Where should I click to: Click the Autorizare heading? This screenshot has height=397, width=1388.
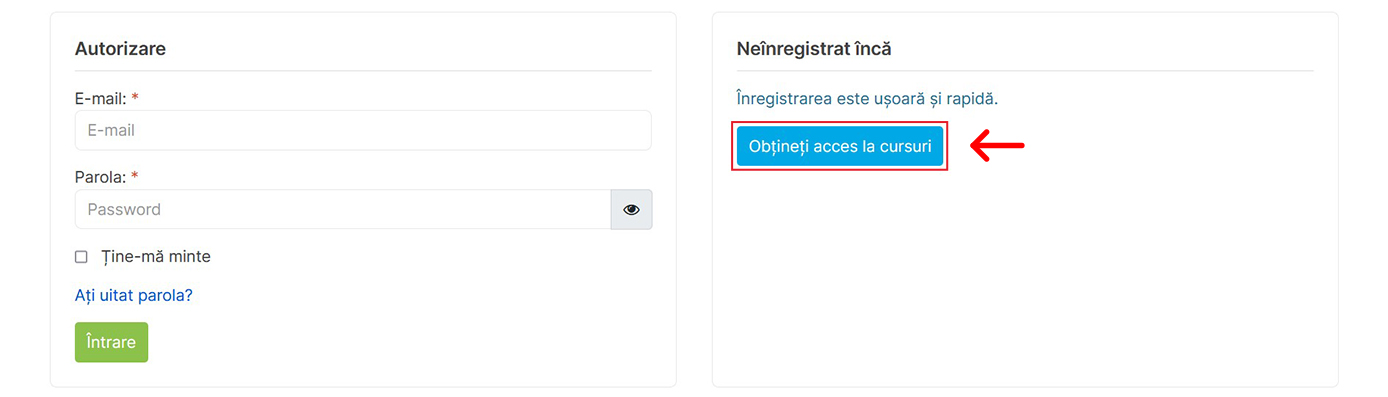click(120, 48)
